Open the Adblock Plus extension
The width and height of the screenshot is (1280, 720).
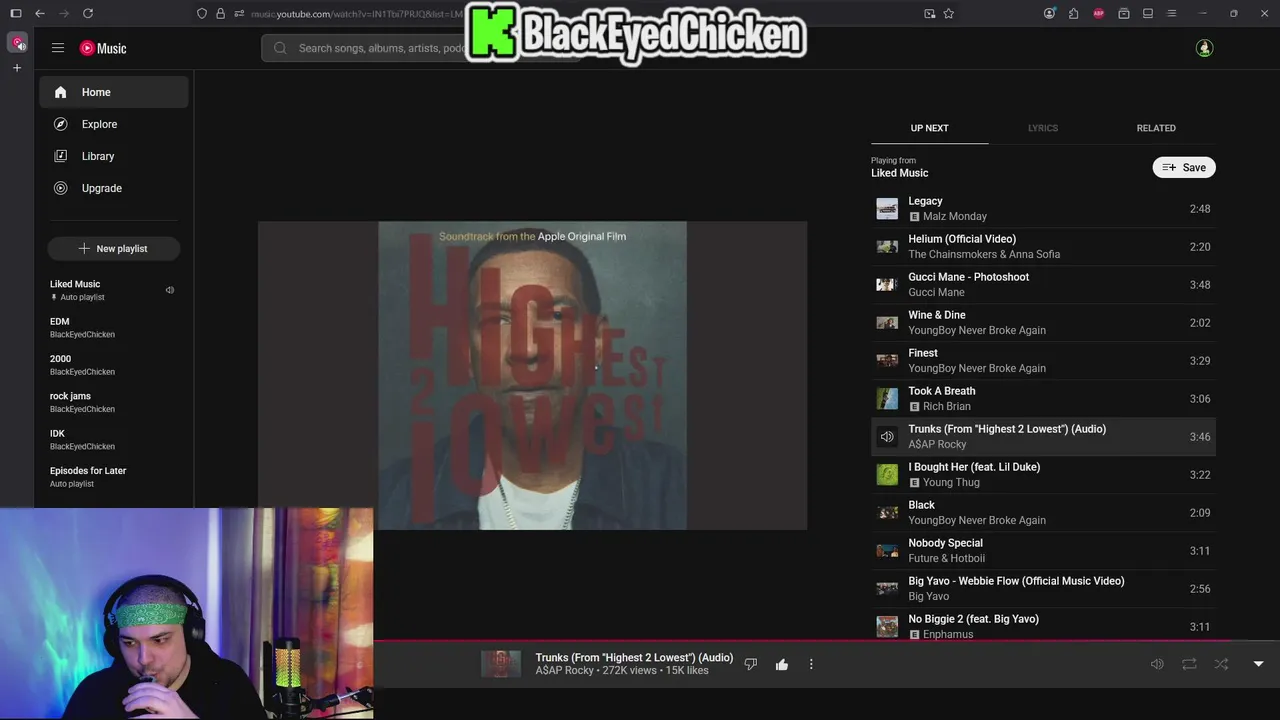click(x=1099, y=13)
